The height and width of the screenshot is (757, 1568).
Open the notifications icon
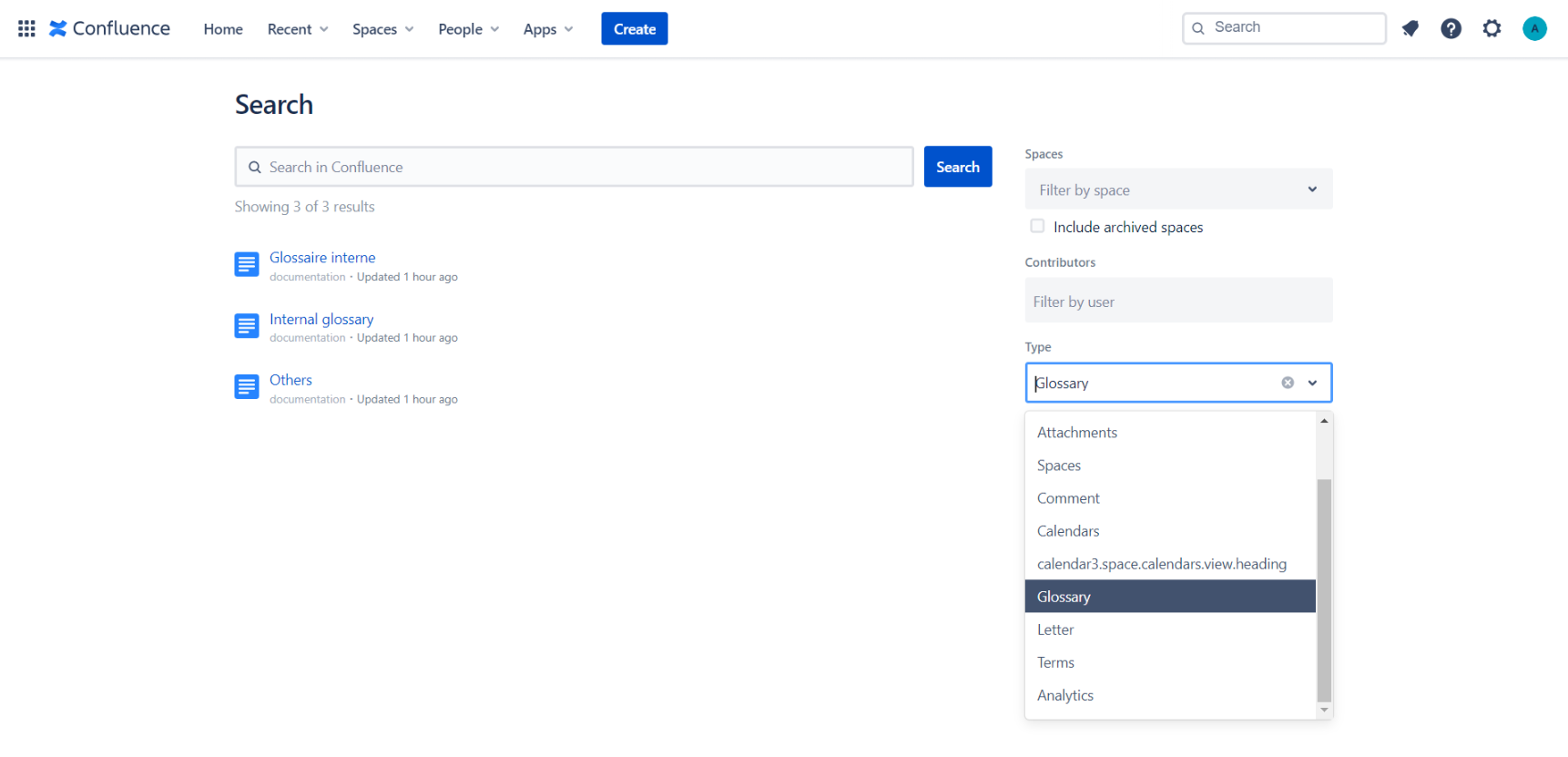click(1410, 29)
